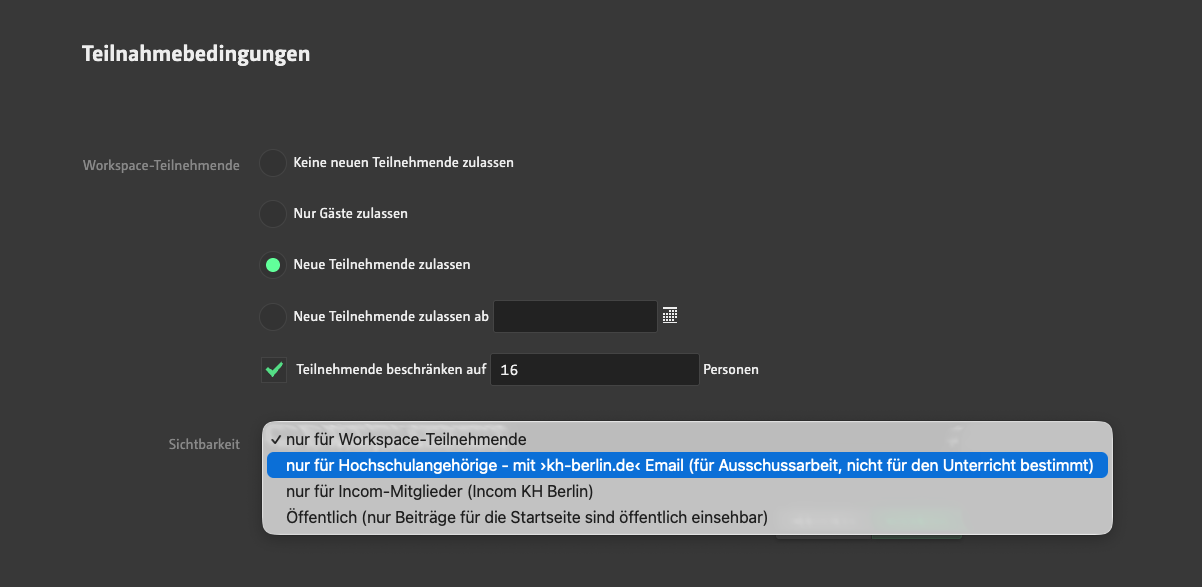1202x587 pixels.
Task: Open the calendar date picker icon
Action: 670,316
